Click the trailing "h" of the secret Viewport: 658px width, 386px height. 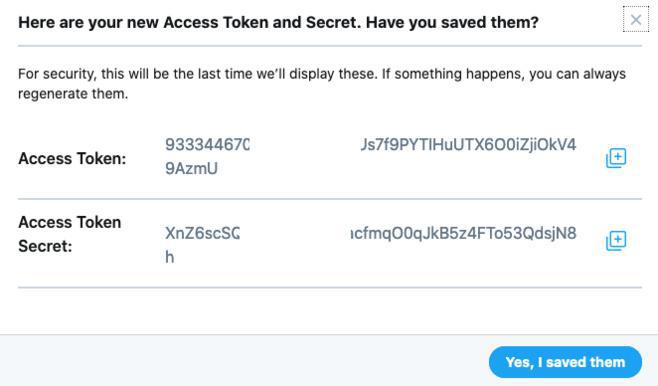(x=170, y=257)
